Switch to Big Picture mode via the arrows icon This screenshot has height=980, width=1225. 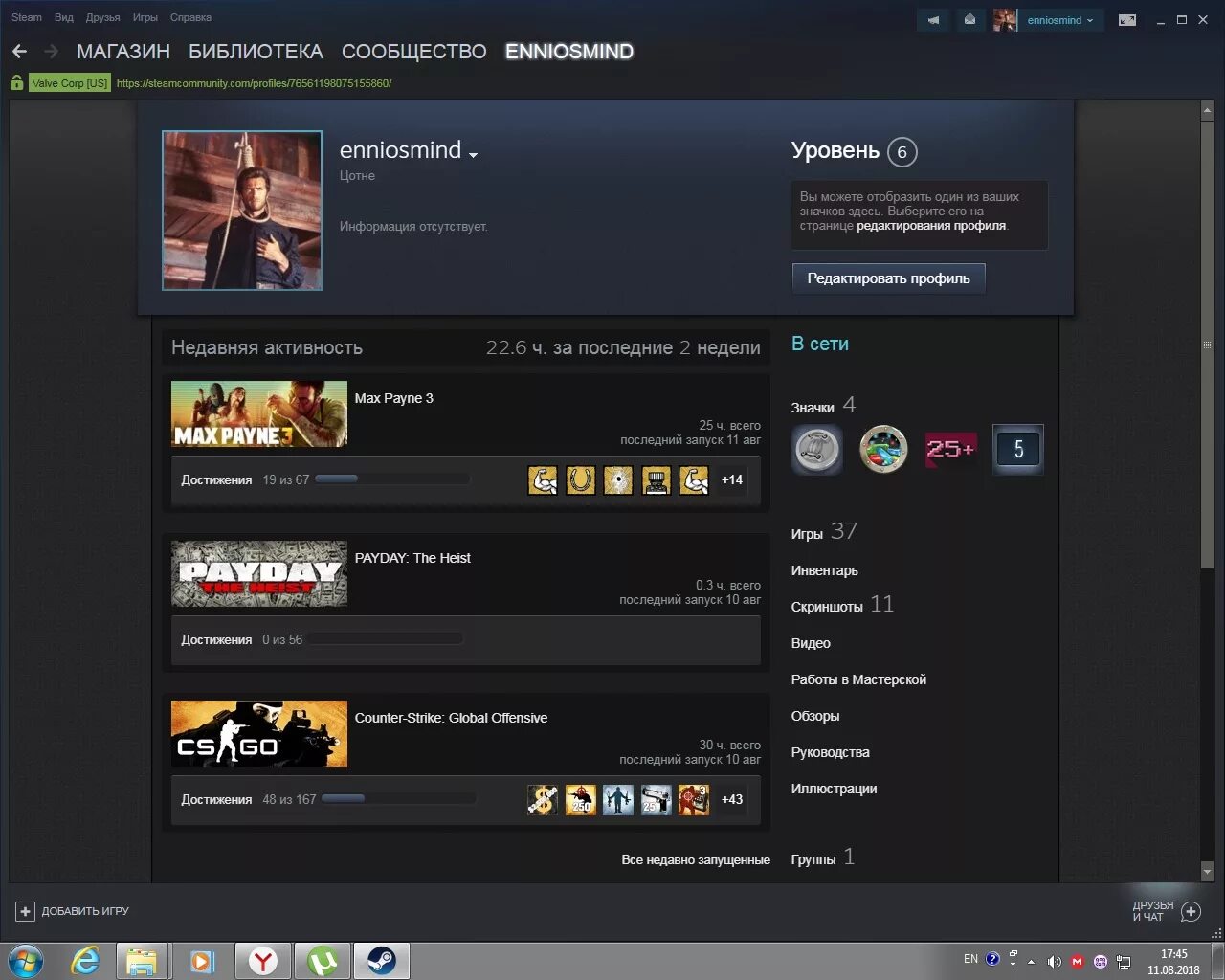(x=1127, y=20)
